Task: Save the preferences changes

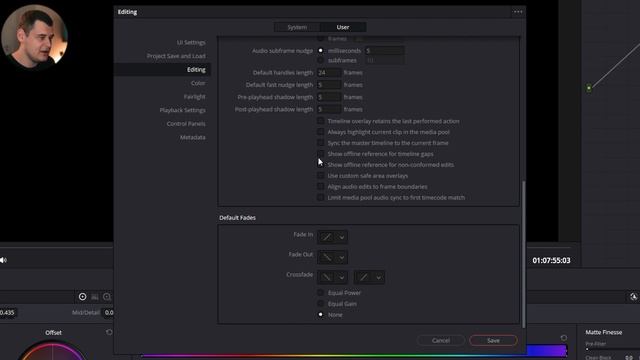Action: point(493,340)
